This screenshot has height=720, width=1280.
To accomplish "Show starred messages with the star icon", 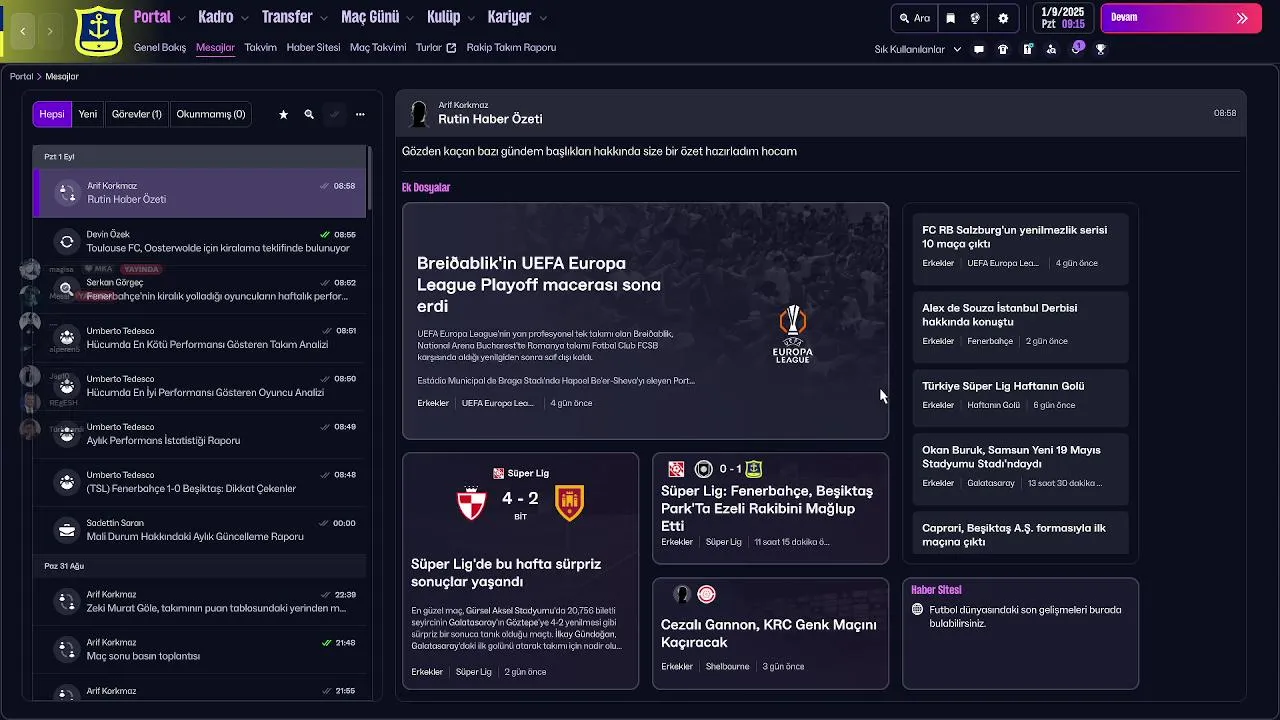I will click(283, 115).
